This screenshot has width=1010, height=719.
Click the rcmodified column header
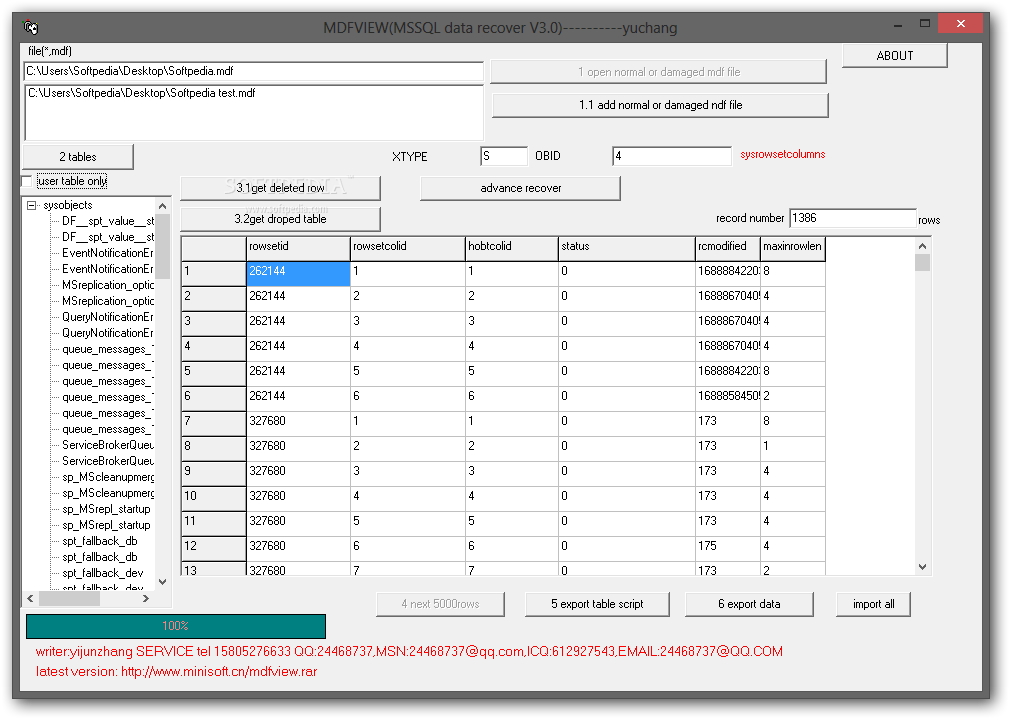728,249
